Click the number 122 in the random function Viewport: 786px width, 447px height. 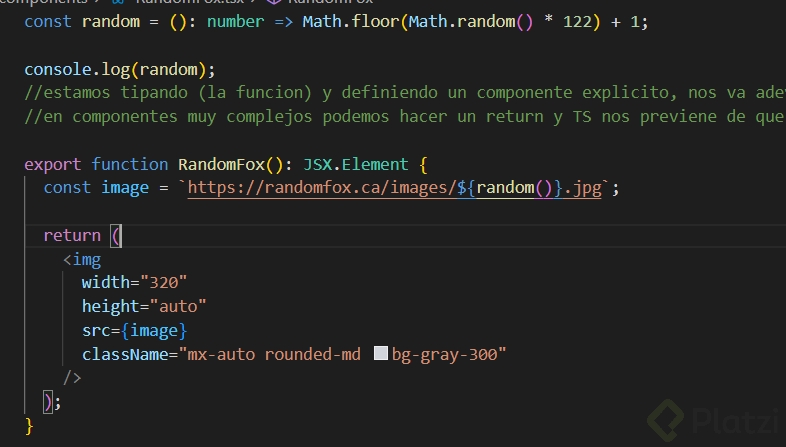(577, 22)
